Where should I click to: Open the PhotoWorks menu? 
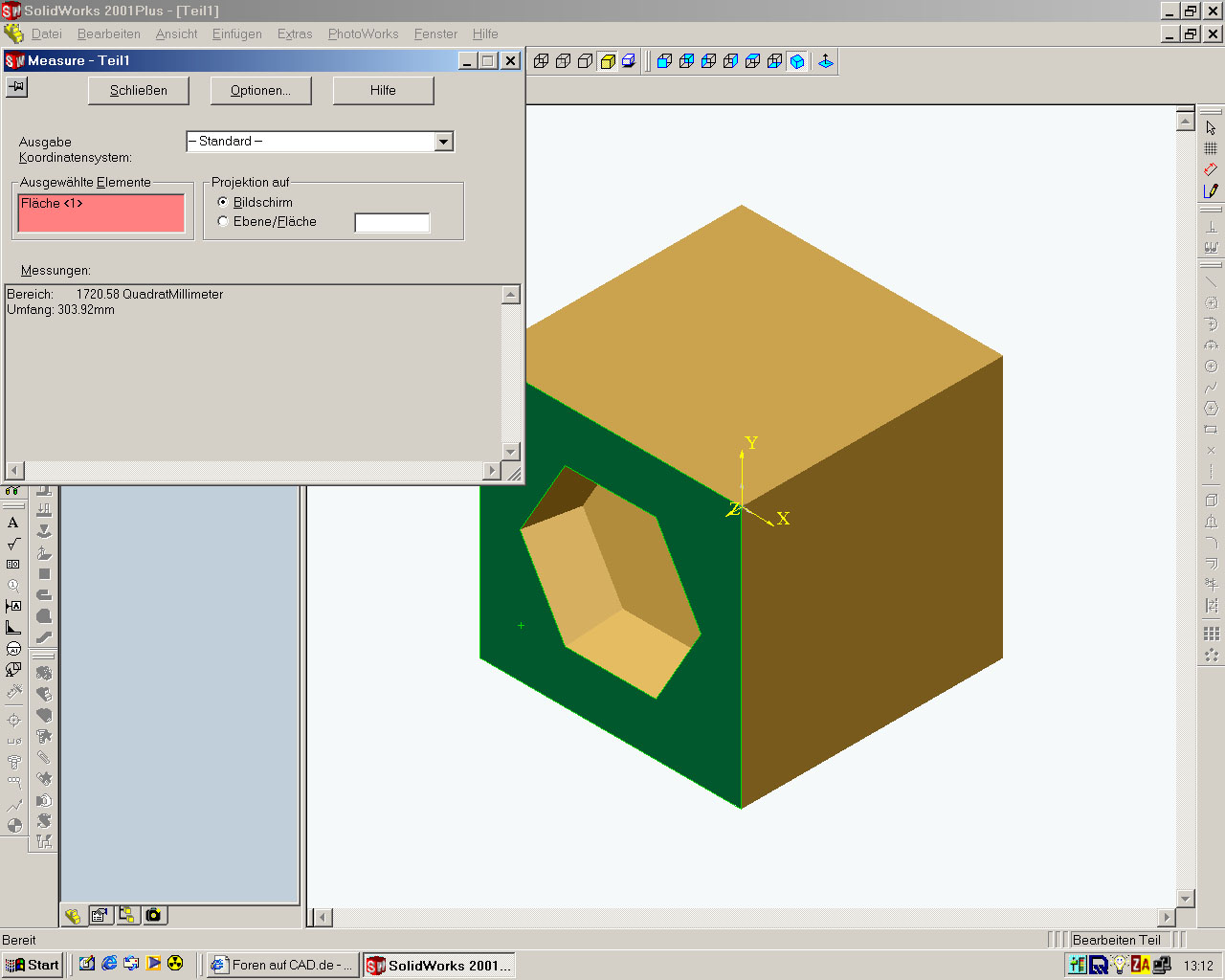(363, 33)
